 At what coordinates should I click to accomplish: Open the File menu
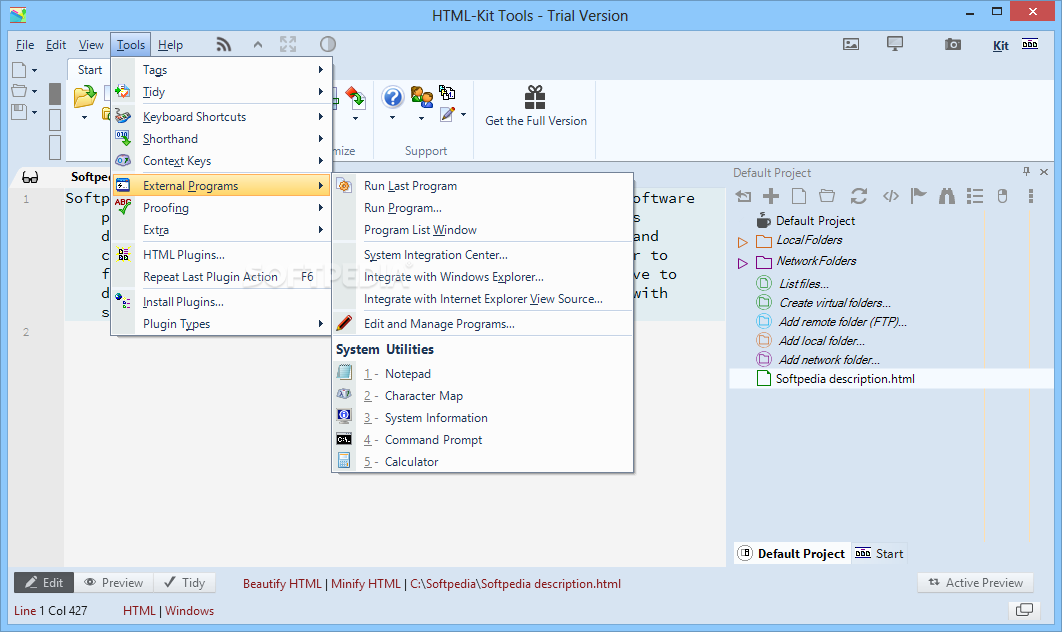pyautogui.click(x=25, y=45)
